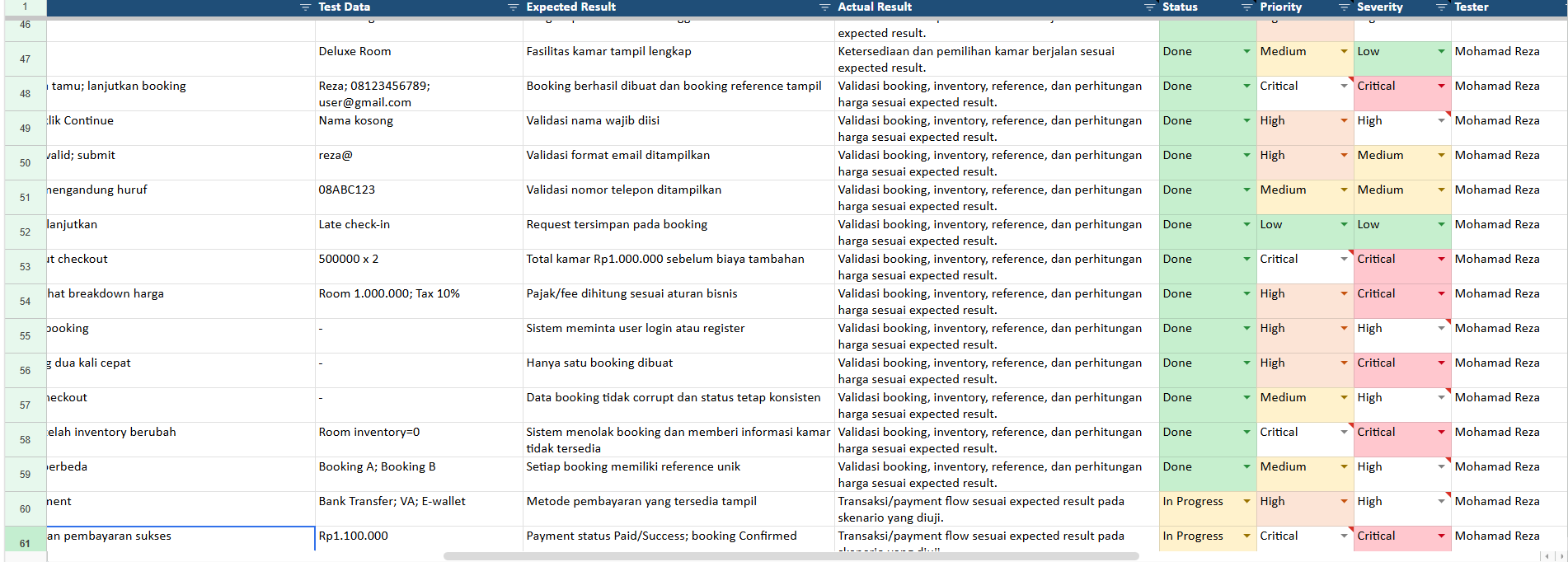Select row header 52
The width and height of the screenshot is (1568, 562).
click(25, 232)
